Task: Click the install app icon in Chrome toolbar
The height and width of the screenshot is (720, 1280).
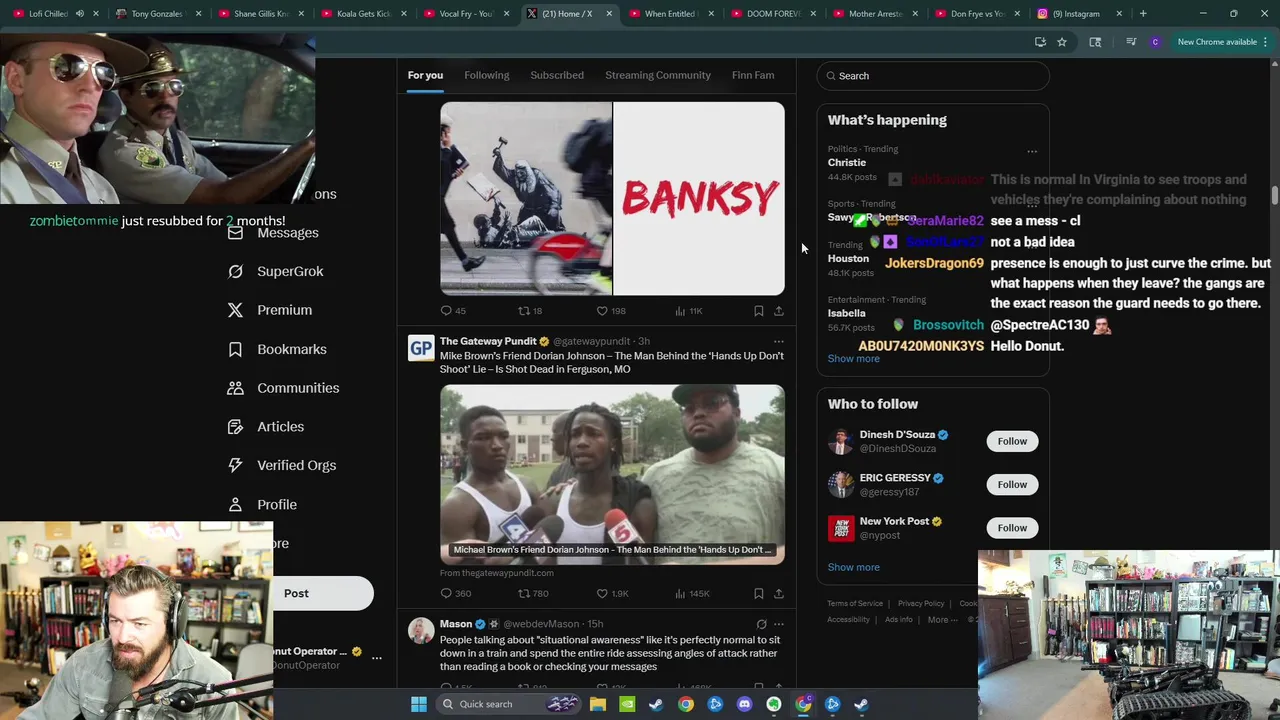Action: click(x=1040, y=42)
